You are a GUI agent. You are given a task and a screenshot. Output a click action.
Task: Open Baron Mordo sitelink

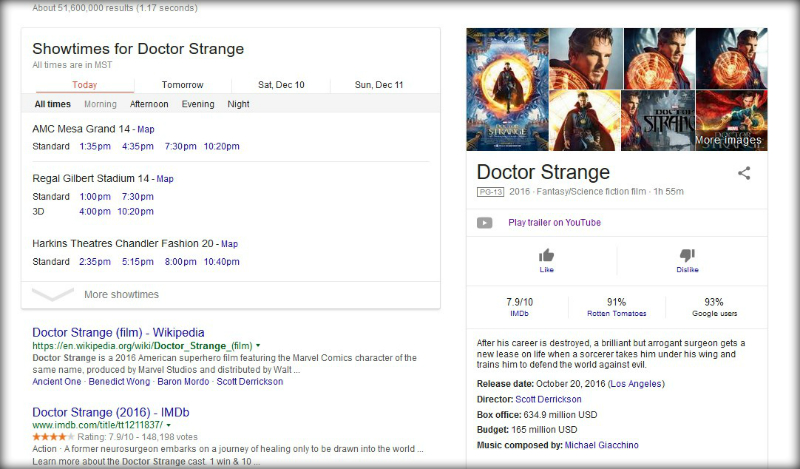click(x=183, y=382)
